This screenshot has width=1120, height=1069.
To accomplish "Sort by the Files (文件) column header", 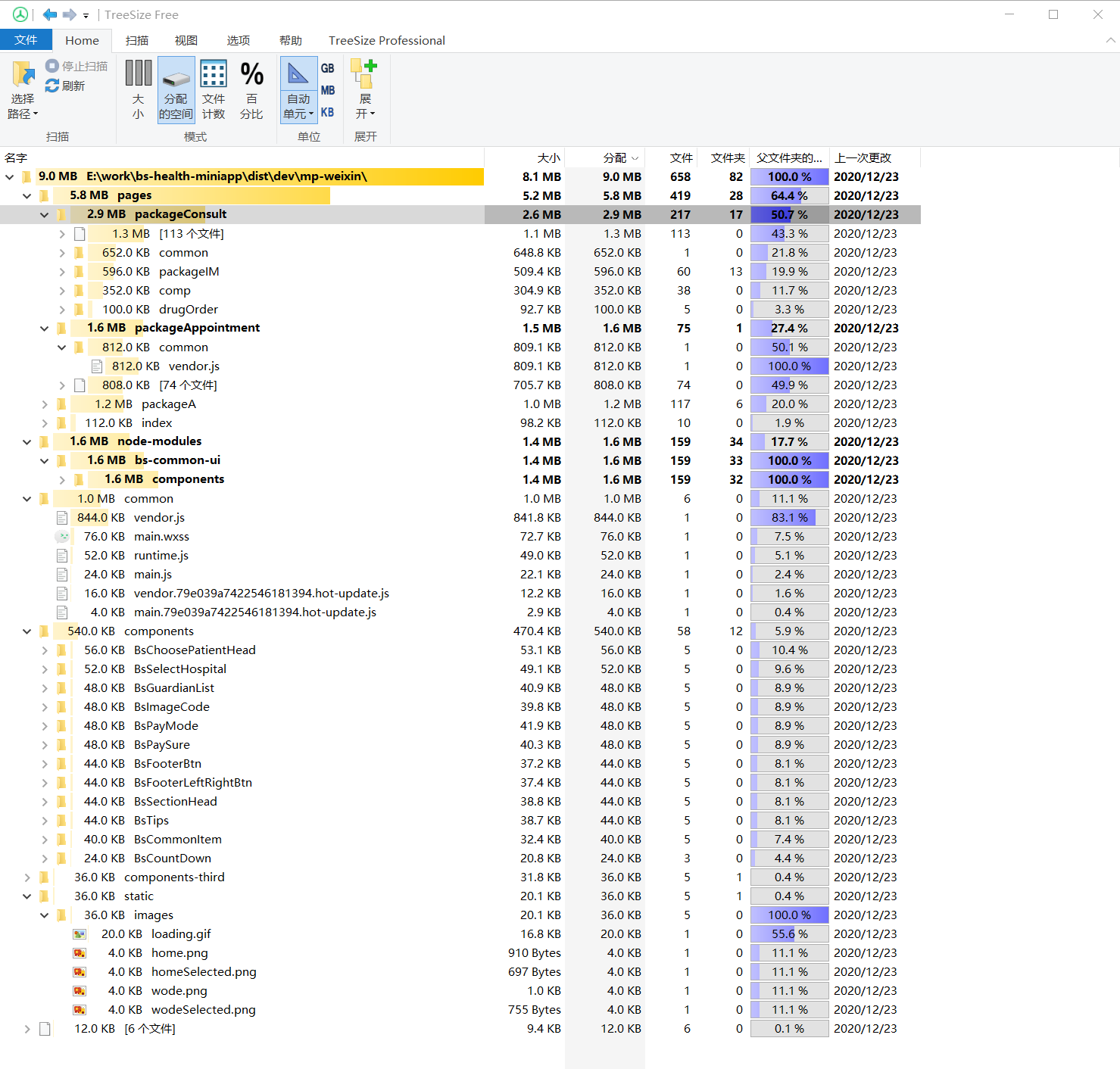I will [x=672, y=157].
